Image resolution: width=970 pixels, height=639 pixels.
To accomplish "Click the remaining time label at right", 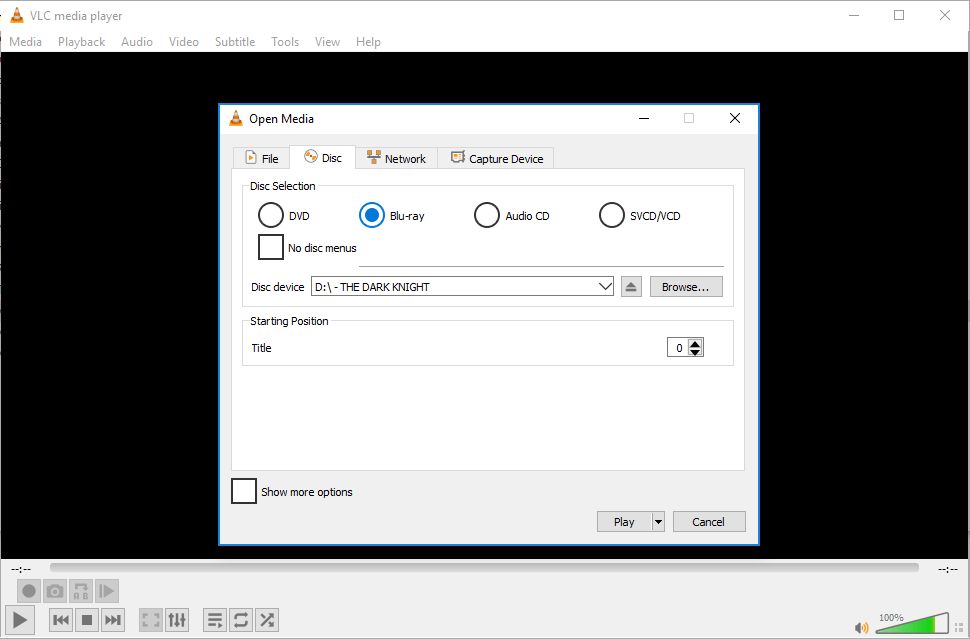I will 948,569.
